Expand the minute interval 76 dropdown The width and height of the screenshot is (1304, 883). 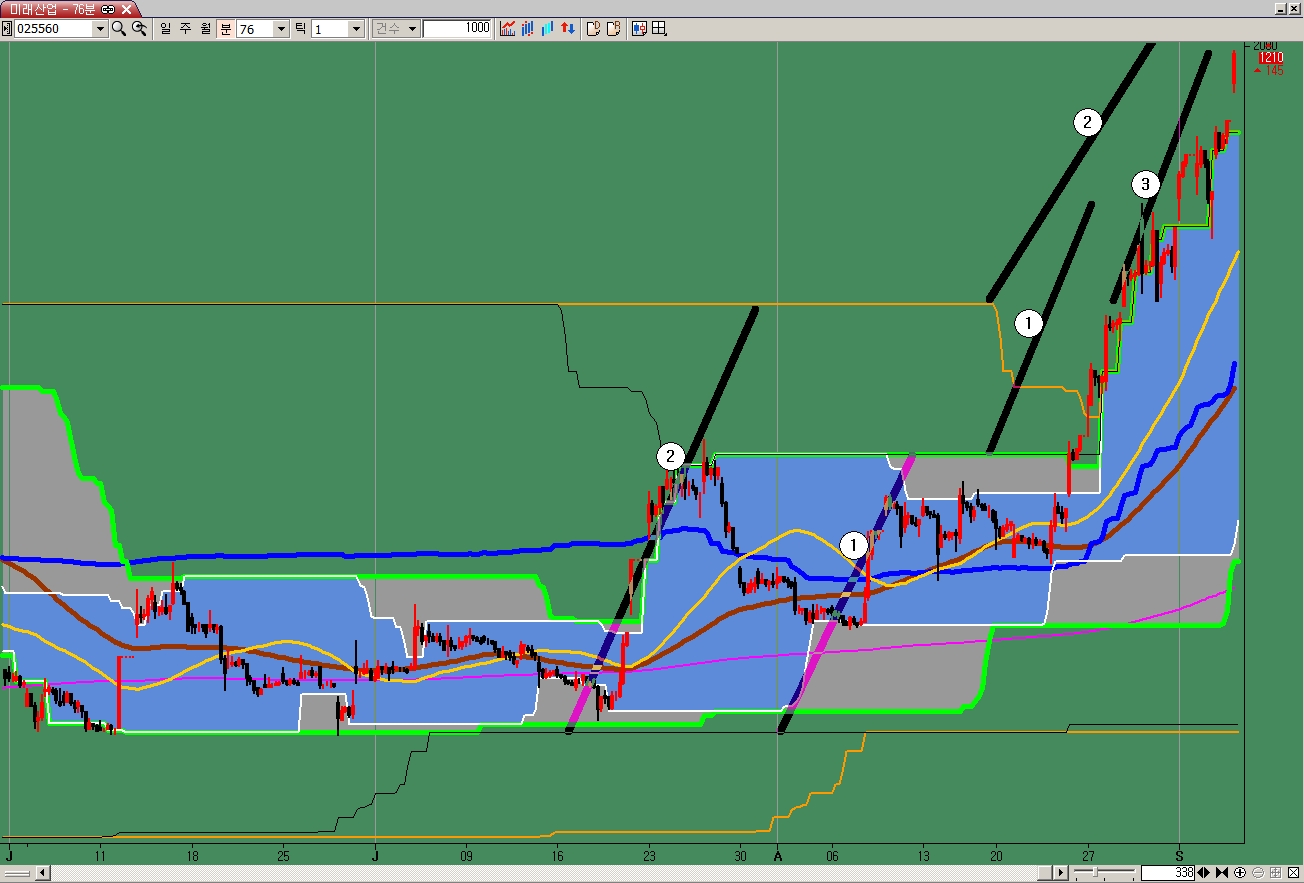(280, 29)
